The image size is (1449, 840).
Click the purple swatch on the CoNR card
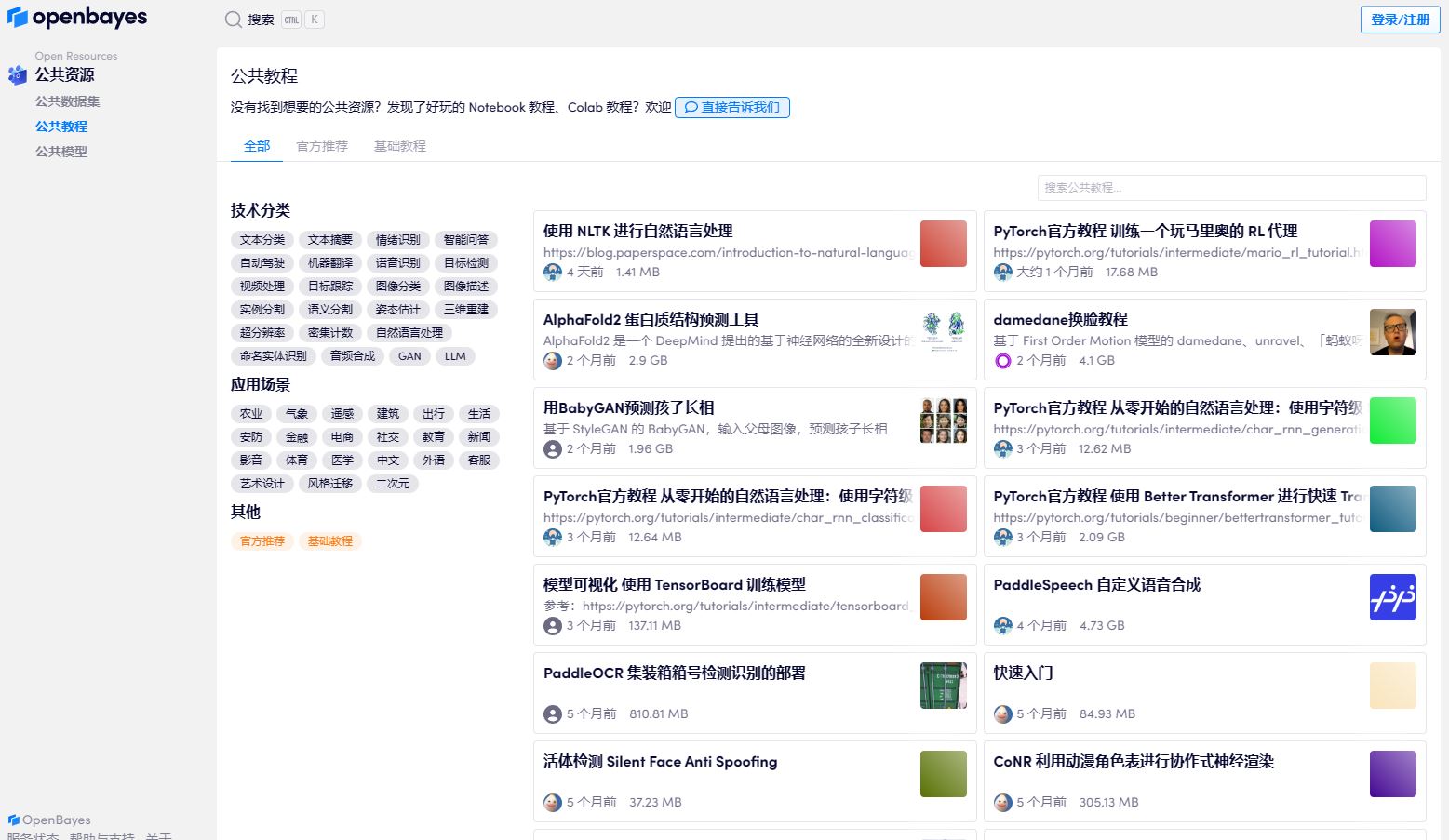click(x=1393, y=774)
